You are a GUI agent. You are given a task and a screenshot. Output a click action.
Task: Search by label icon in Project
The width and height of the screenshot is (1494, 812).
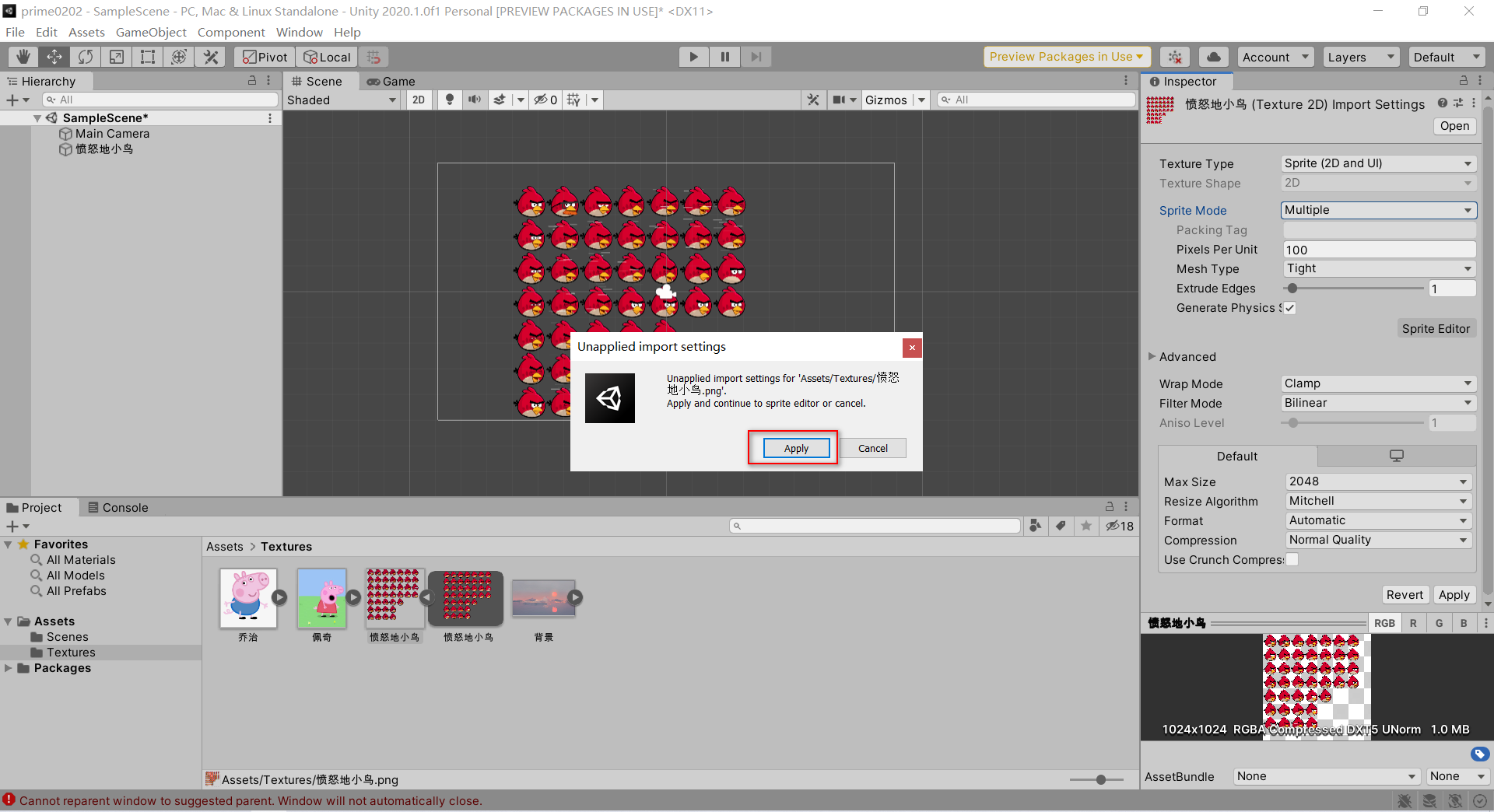(x=1061, y=526)
